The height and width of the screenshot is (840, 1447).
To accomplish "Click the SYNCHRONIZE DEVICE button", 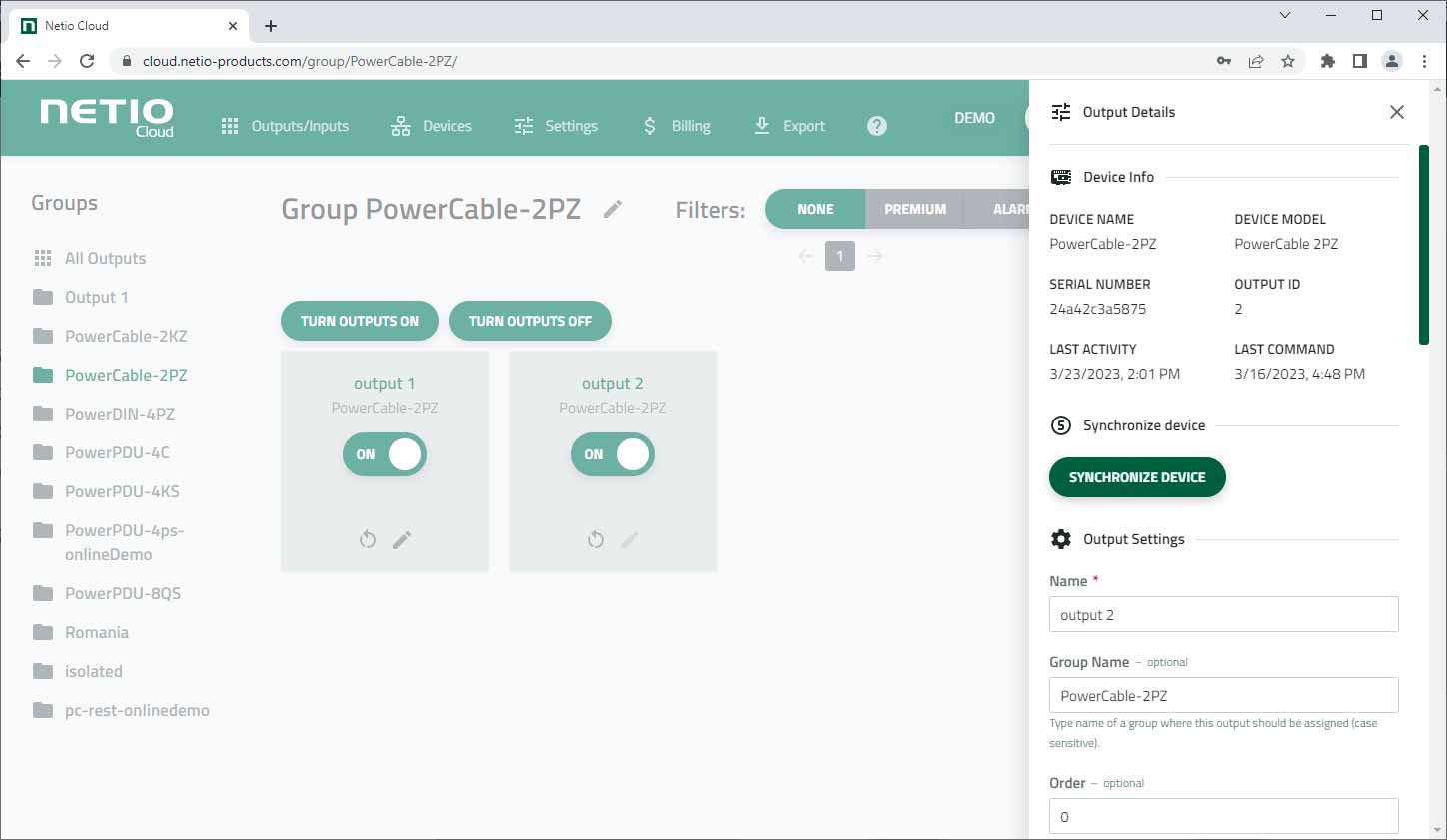I will [1137, 477].
